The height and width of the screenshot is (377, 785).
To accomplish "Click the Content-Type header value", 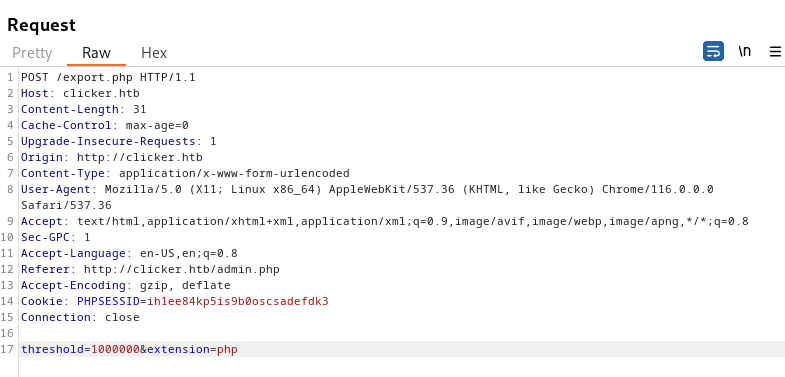I will [x=234, y=174].
